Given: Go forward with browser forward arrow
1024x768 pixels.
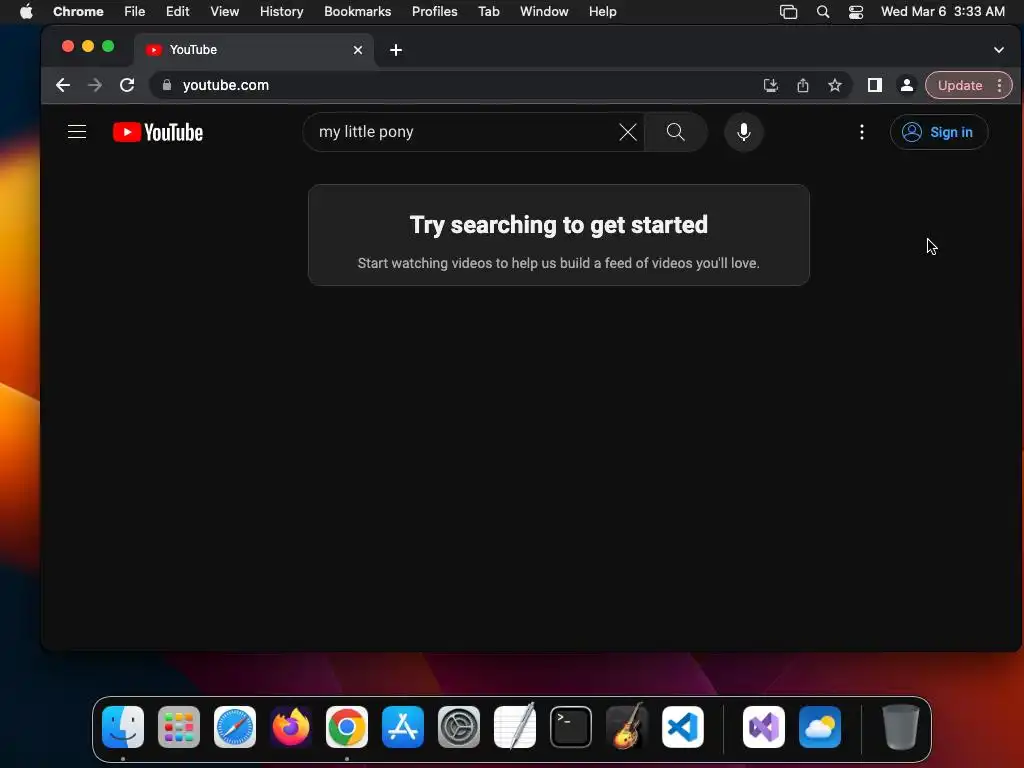Looking at the screenshot, I should [95, 85].
